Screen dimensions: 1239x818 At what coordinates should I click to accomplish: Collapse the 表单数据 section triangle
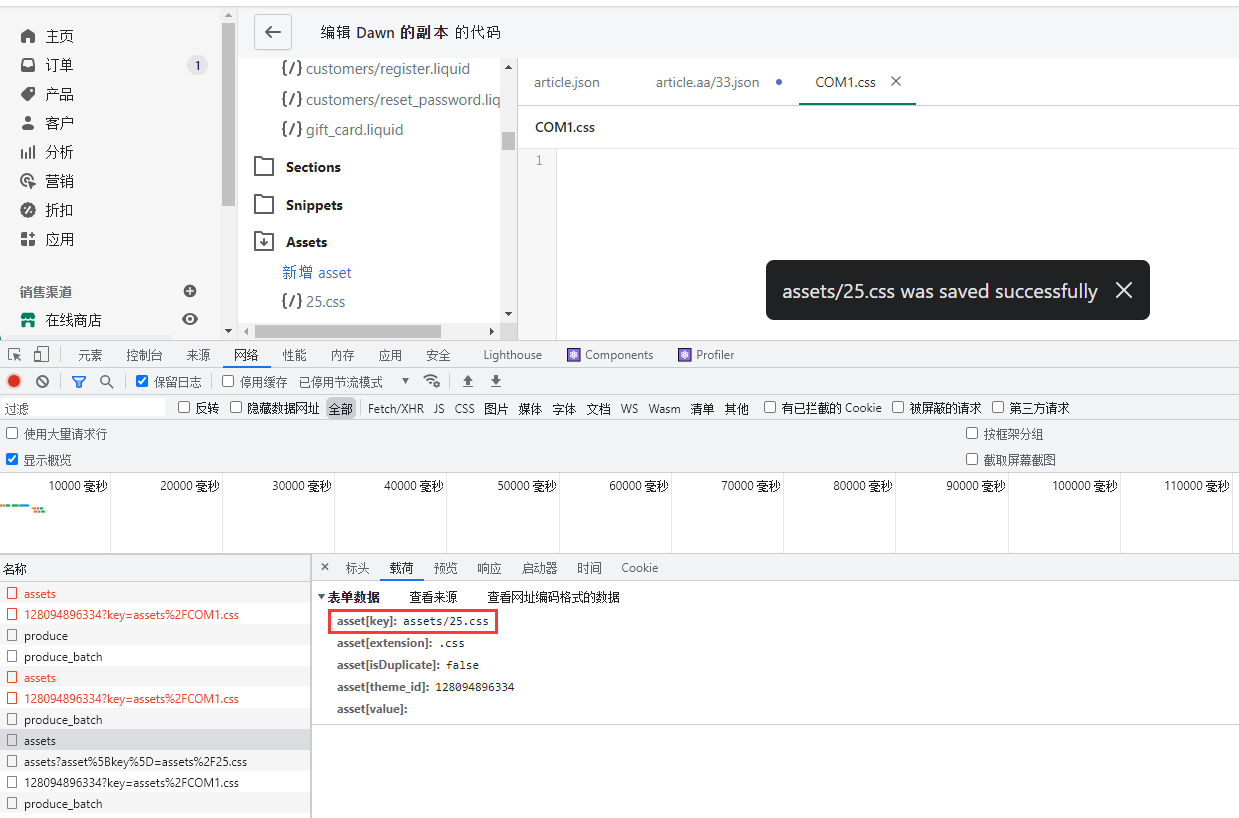pos(321,597)
